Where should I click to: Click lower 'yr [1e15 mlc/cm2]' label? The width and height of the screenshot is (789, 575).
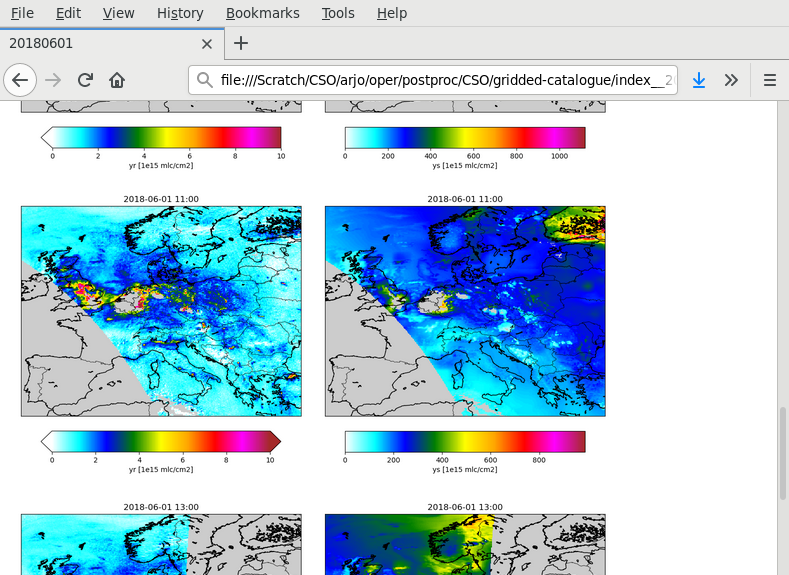click(161, 469)
